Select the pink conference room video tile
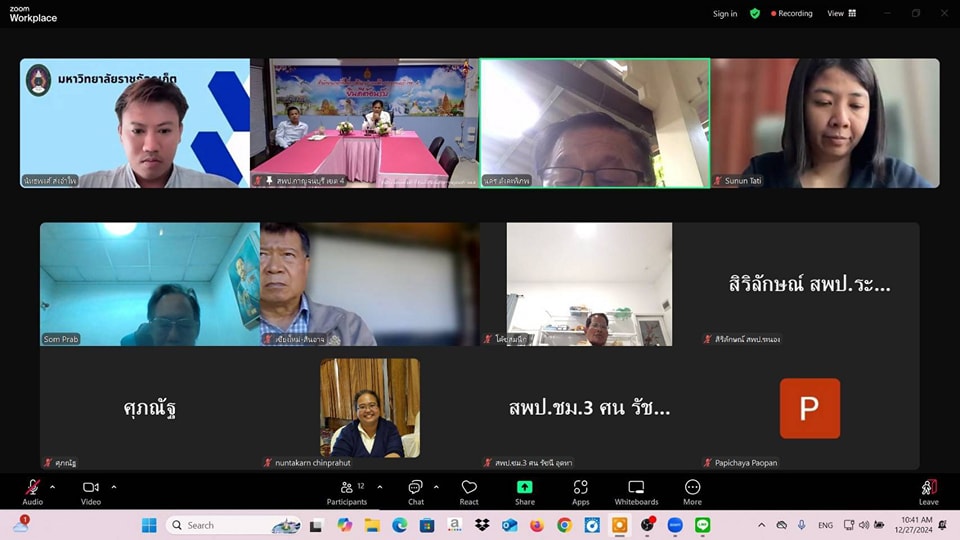Image resolution: width=960 pixels, height=540 pixels. click(x=364, y=123)
